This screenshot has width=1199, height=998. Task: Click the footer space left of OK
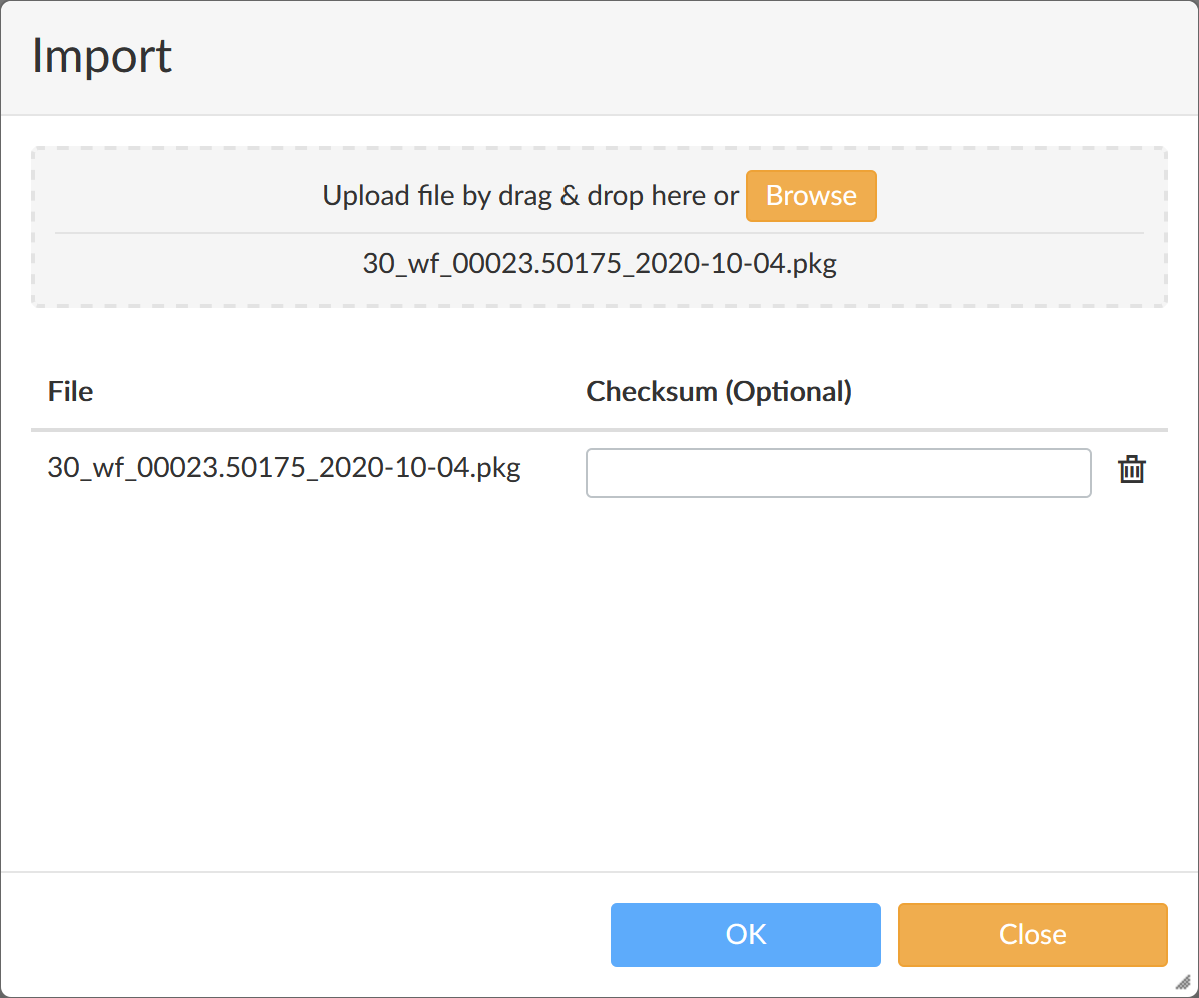(x=300, y=935)
